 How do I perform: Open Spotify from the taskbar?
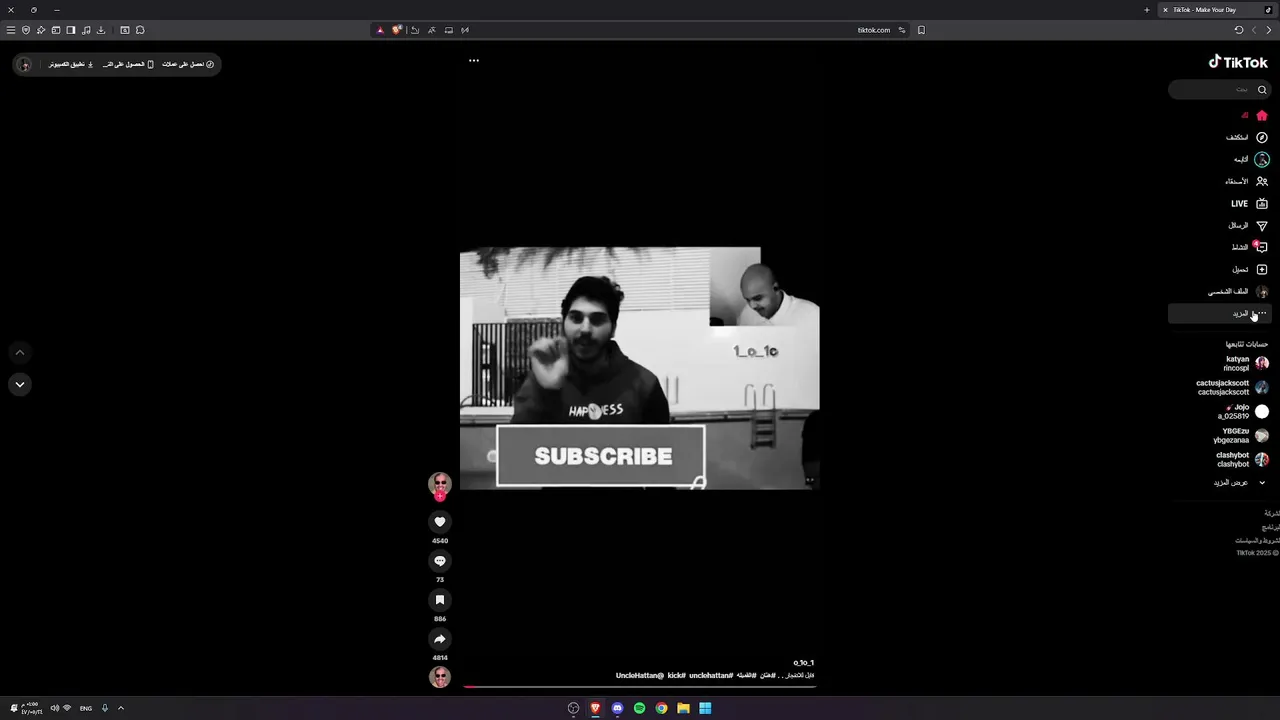click(x=639, y=708)
